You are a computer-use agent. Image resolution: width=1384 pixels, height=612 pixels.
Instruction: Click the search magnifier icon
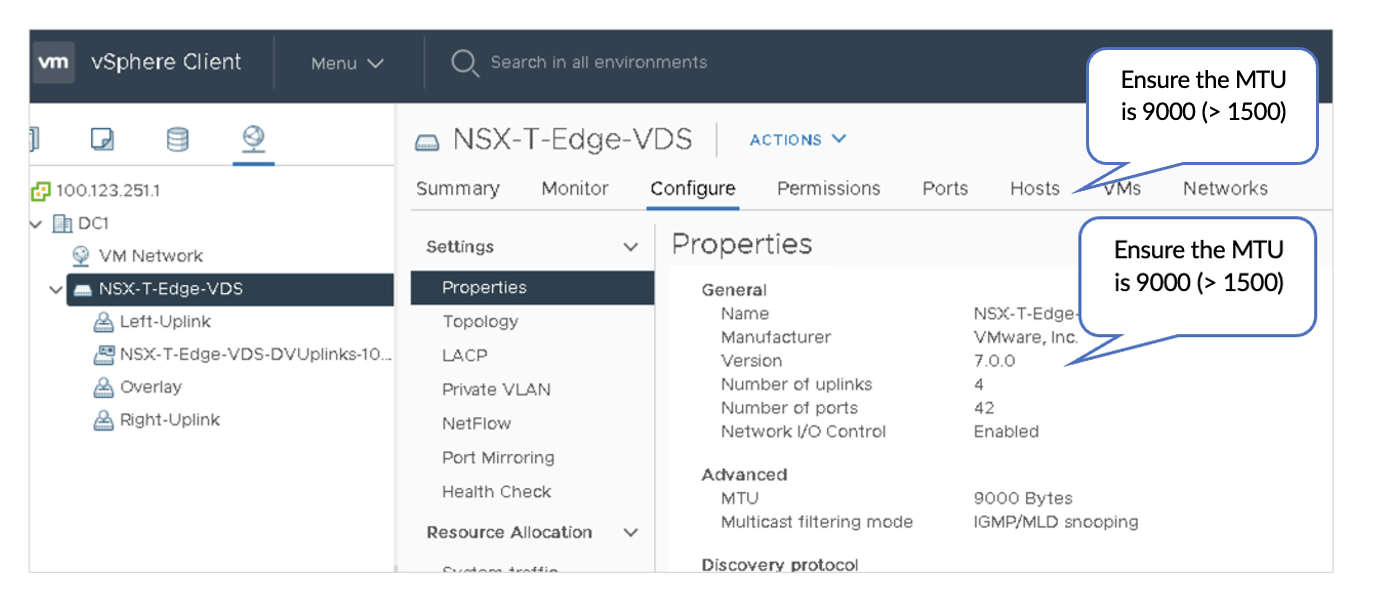(x=464, y=63)
